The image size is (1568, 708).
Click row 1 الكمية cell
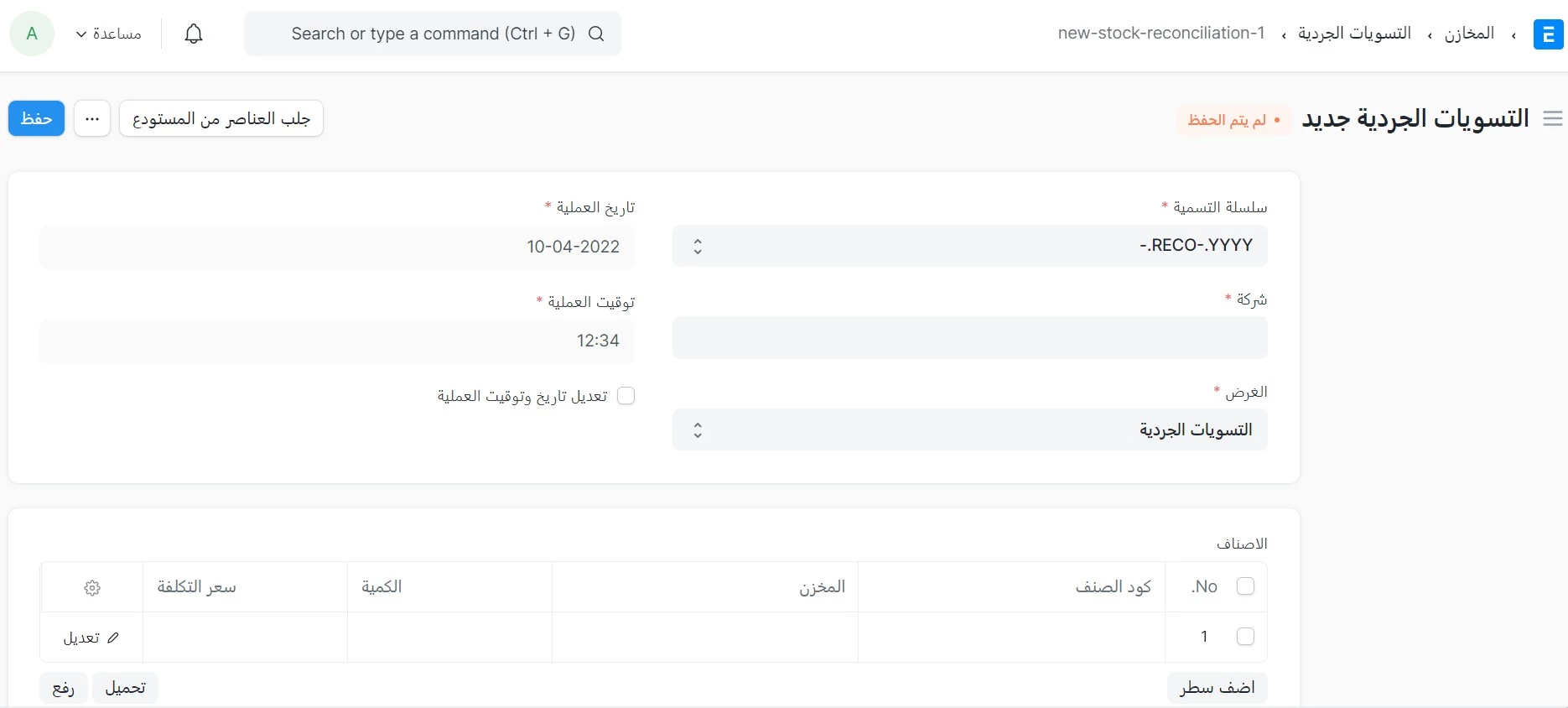click(x=450, y=638)
